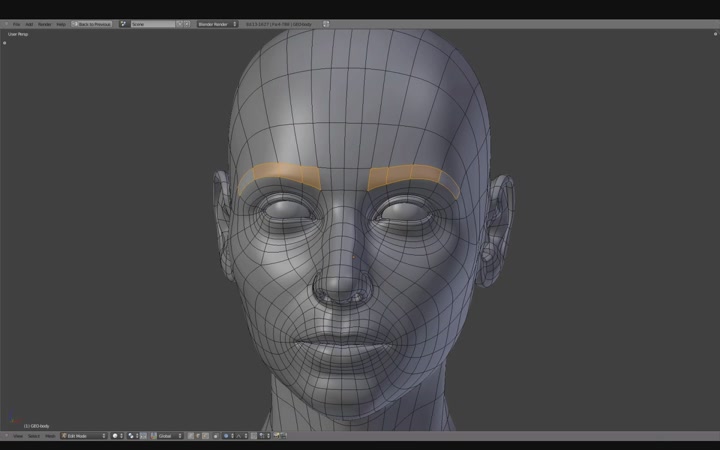Click the plus expander under User Persp
The width and height of the screenshot is (720, 450).
click(5, 43)
